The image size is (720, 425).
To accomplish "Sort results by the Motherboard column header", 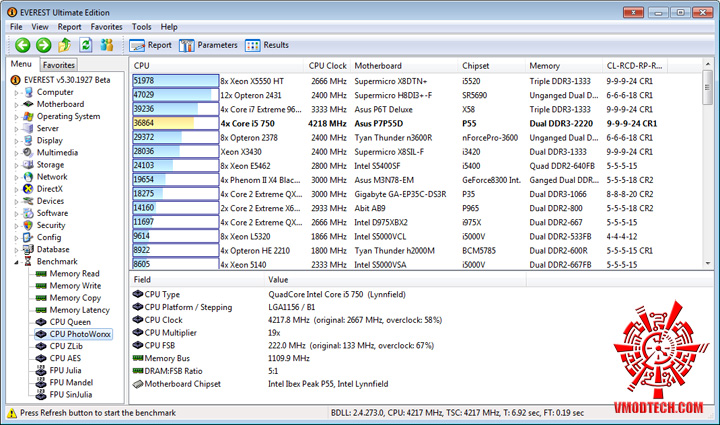I will pos(404,66).
